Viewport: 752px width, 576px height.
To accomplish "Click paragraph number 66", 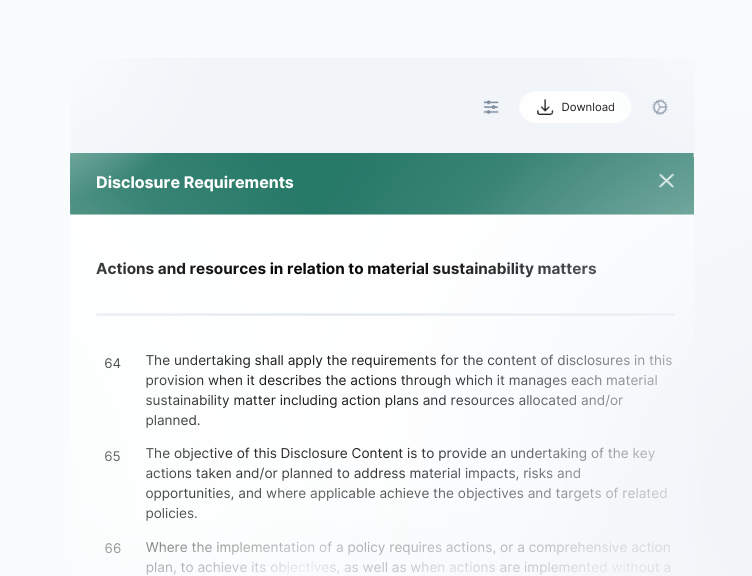I will [112, 548].
